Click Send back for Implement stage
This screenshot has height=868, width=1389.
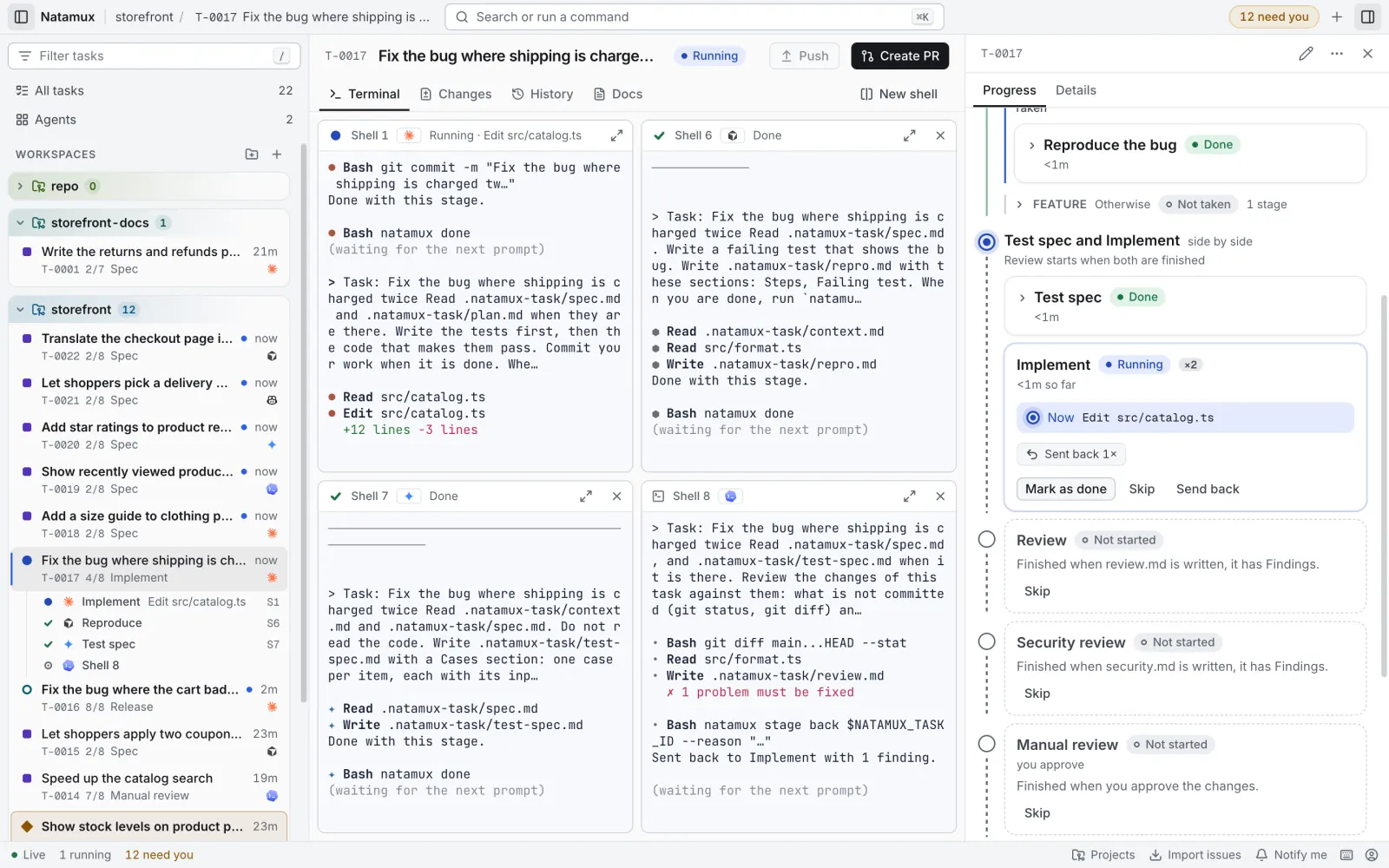[x=1208, y=489]
